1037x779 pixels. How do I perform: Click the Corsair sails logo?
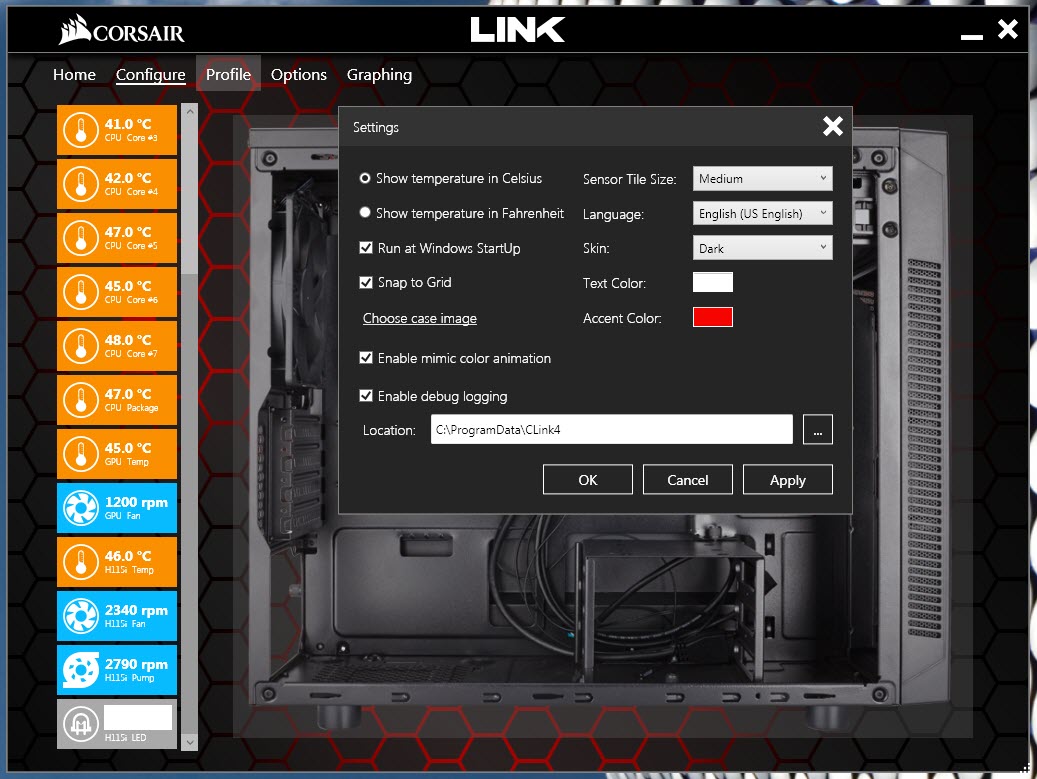[x=74, y=30]
